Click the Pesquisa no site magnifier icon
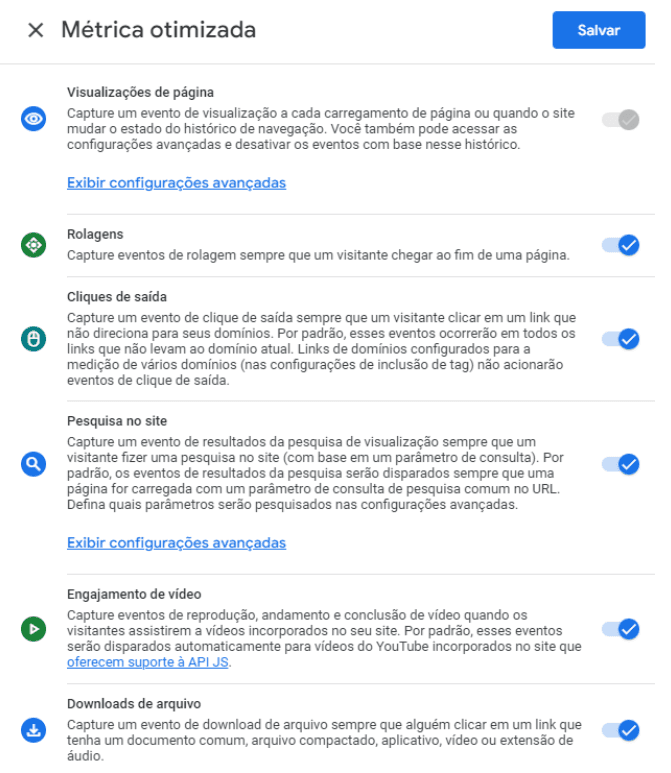The height and width of the screenshot is (773, 671). (x=34, y=463)
